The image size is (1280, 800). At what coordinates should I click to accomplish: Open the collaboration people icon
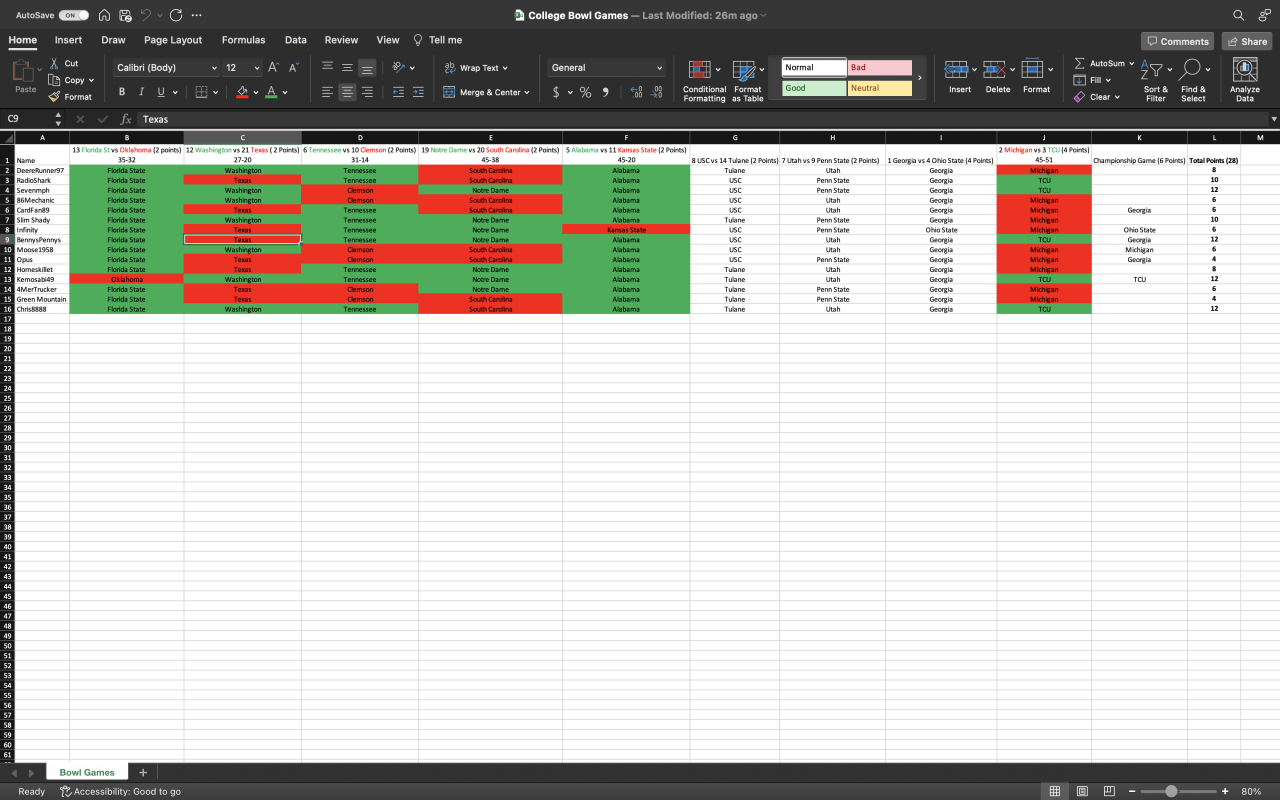[1263, 15]
